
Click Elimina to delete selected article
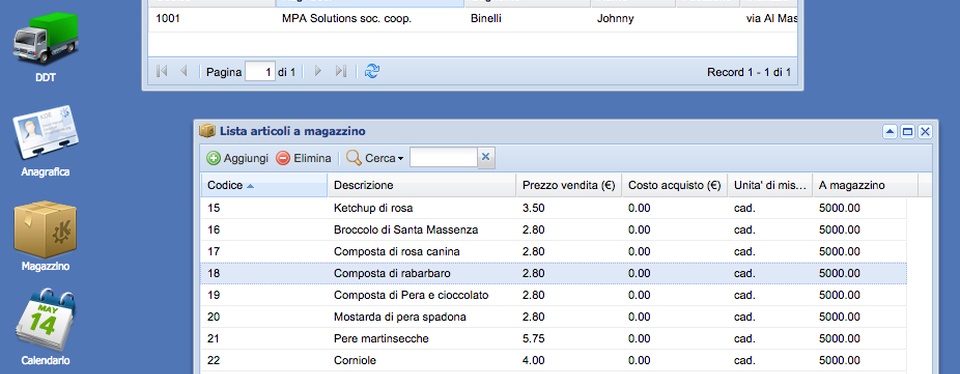(x=304, y=159)
